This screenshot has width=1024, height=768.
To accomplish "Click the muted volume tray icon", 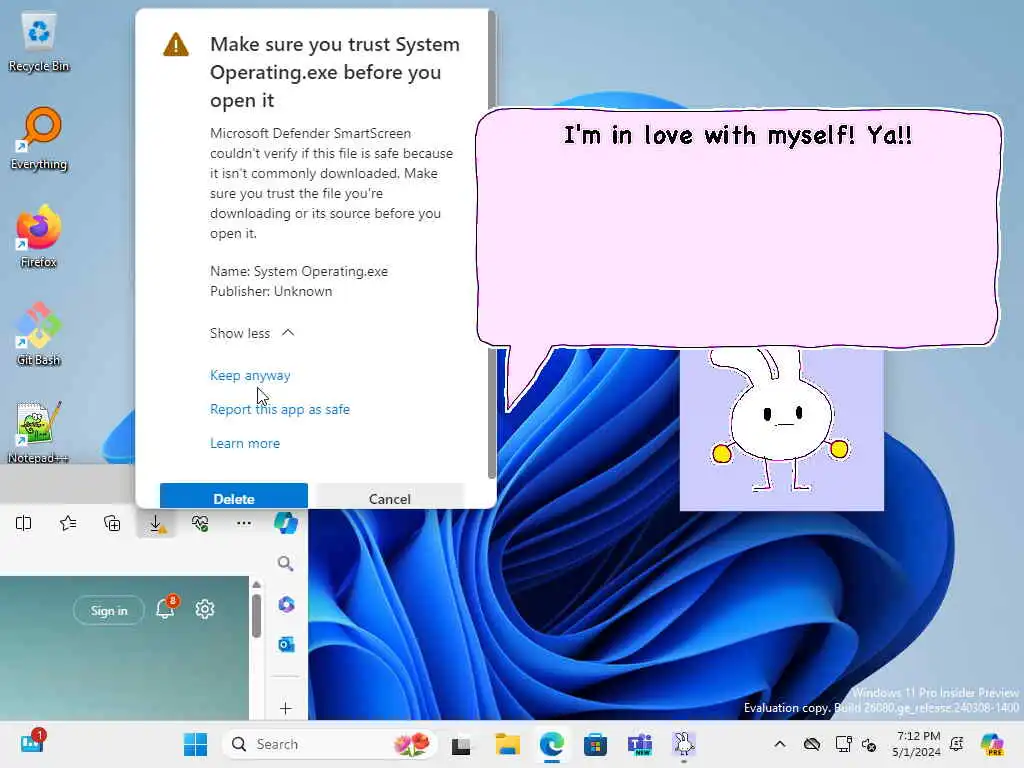I will [x=869, y=744].
